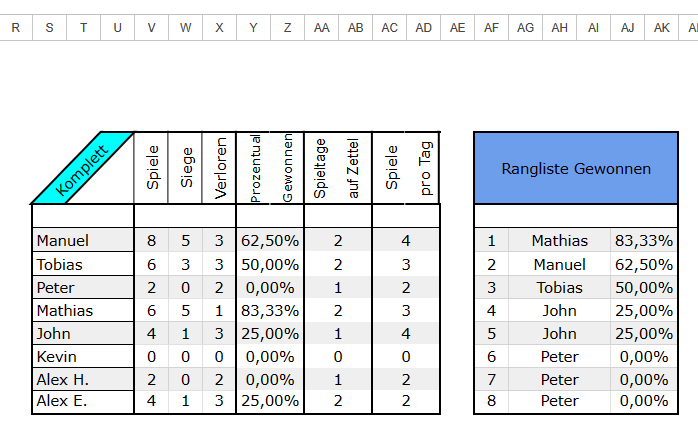Click the blue Rangliste Gewonnen header

coord(576,168)
